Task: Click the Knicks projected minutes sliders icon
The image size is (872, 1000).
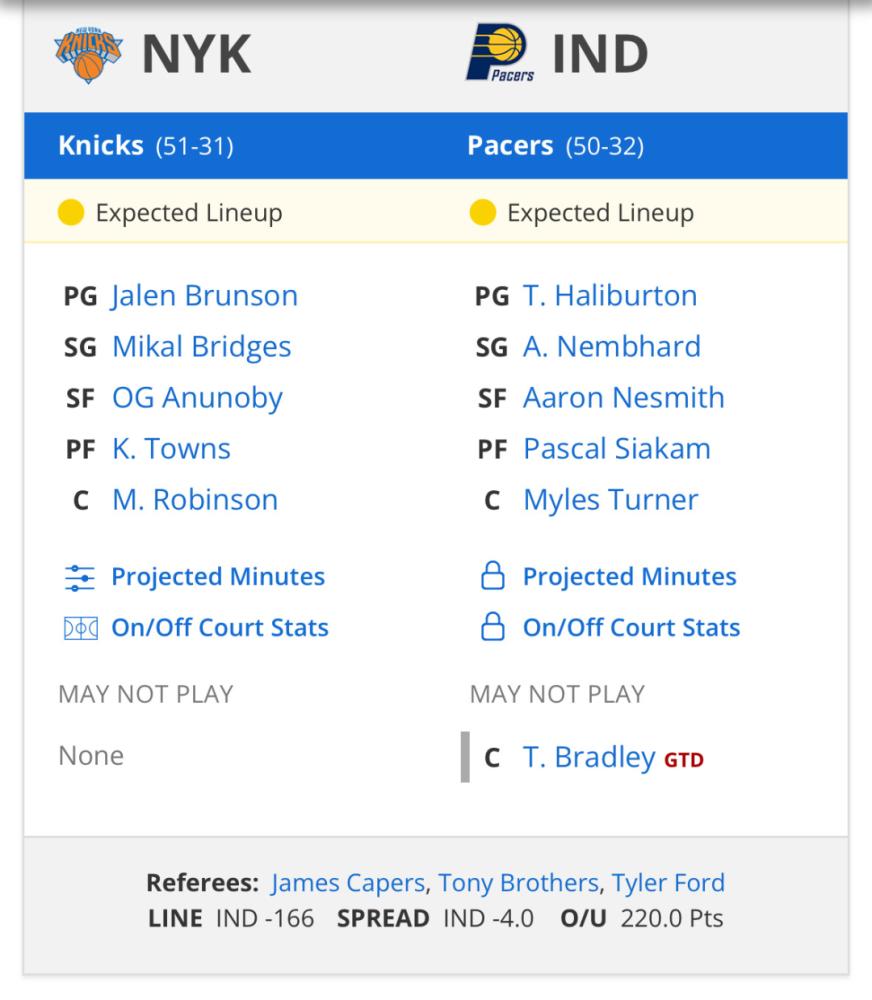Action: tap(80, 578)
